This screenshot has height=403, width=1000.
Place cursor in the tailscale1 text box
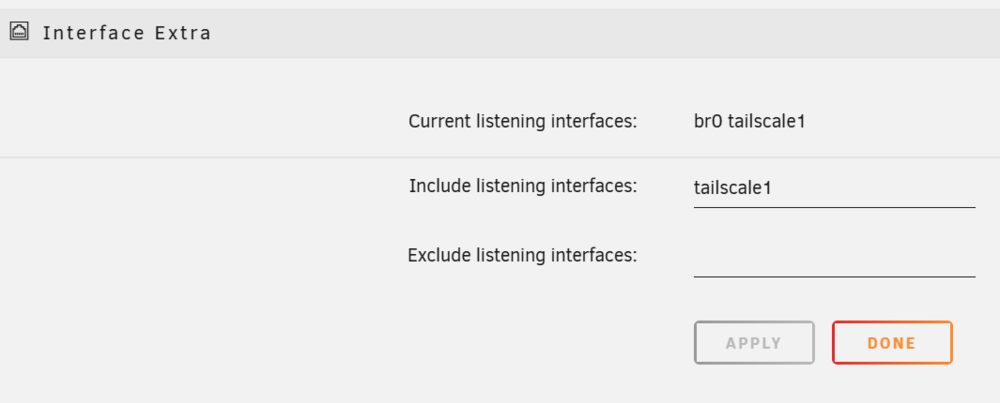pos(834,189)
